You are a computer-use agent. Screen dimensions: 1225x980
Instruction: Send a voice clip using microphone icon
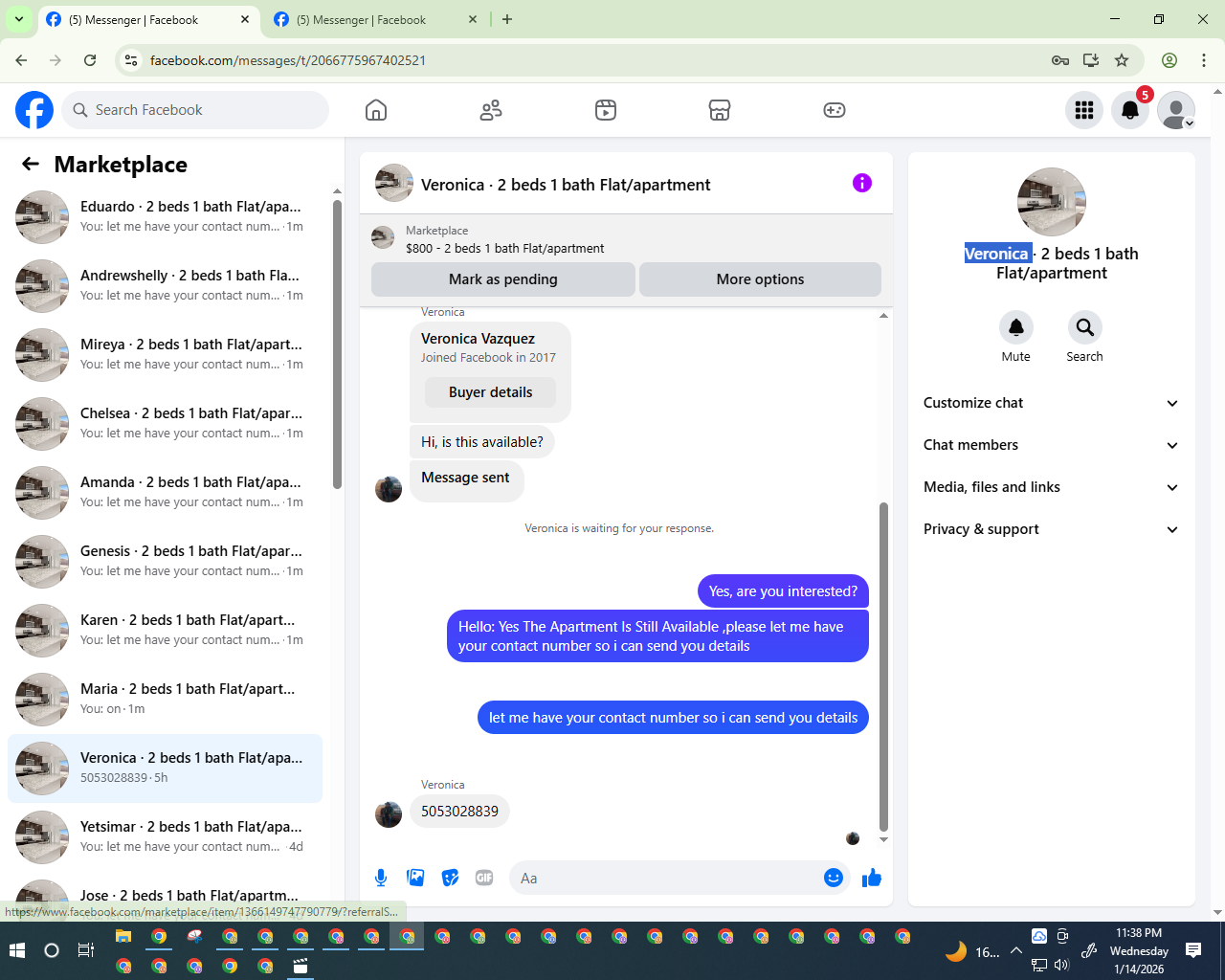[x=381, y=878]
